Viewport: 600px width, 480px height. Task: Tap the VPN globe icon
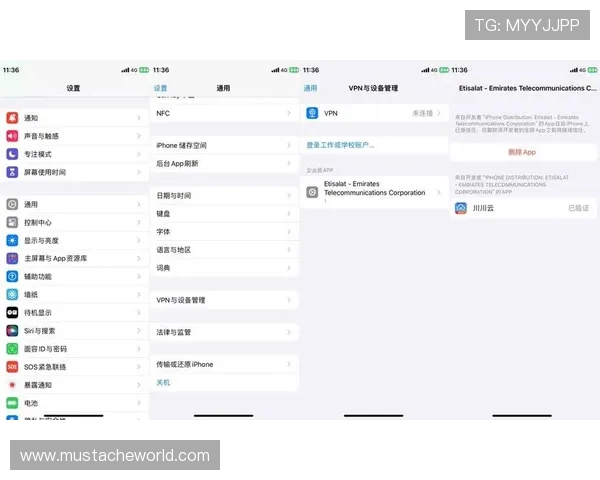(312, 113)
